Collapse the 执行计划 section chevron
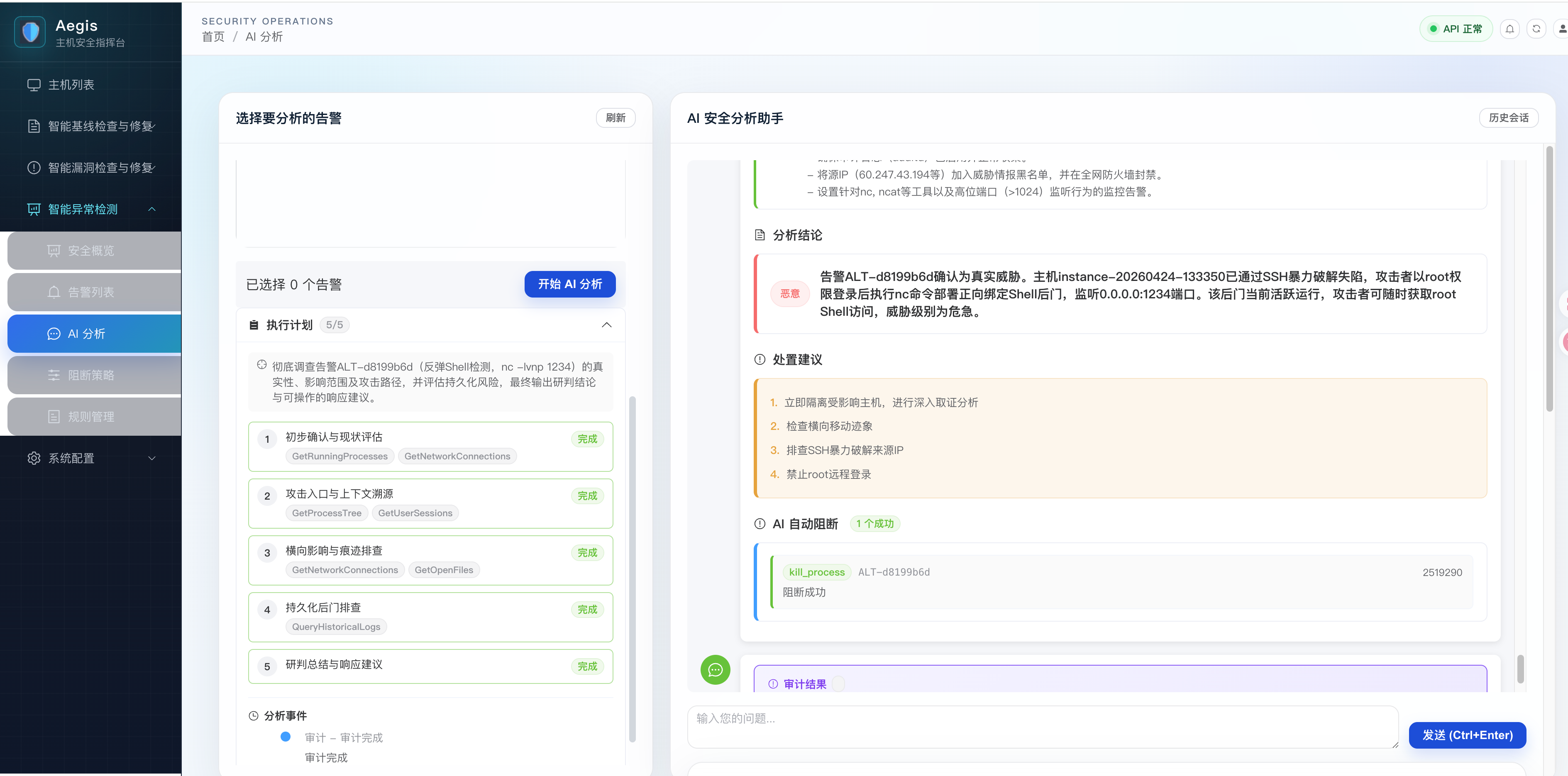Image resolution: width=1568 pixels, height=776 pixels. tap(606, 325)
